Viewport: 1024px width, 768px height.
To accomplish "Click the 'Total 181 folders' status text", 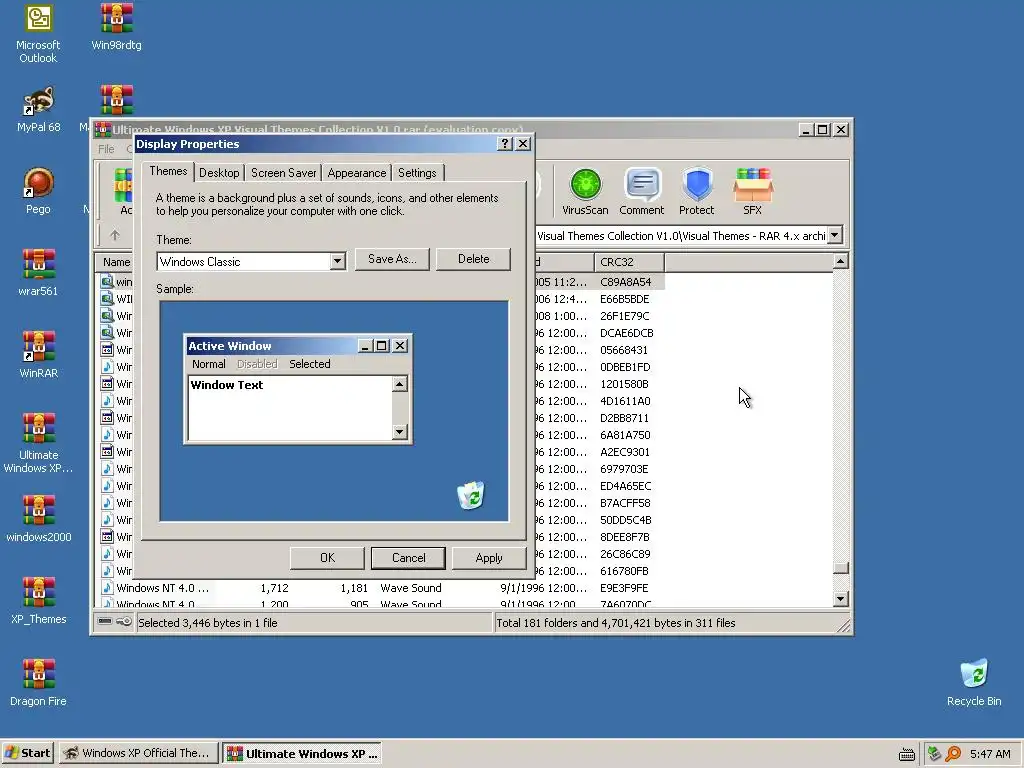I will point(615,623).
